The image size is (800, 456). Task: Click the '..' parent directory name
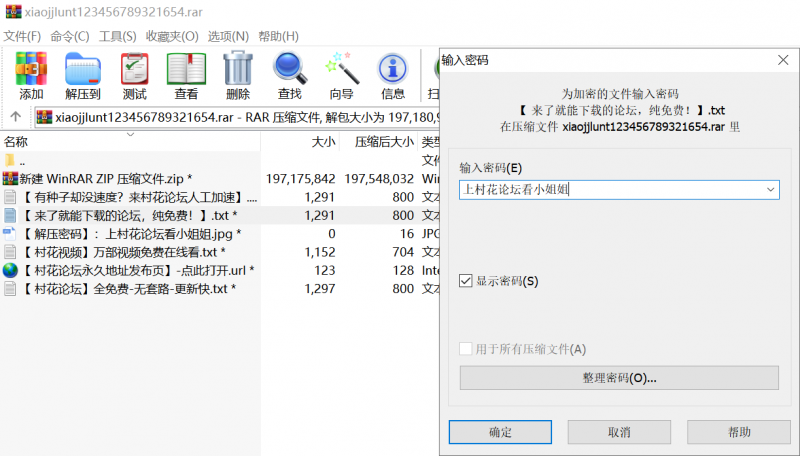pos(22,162)
